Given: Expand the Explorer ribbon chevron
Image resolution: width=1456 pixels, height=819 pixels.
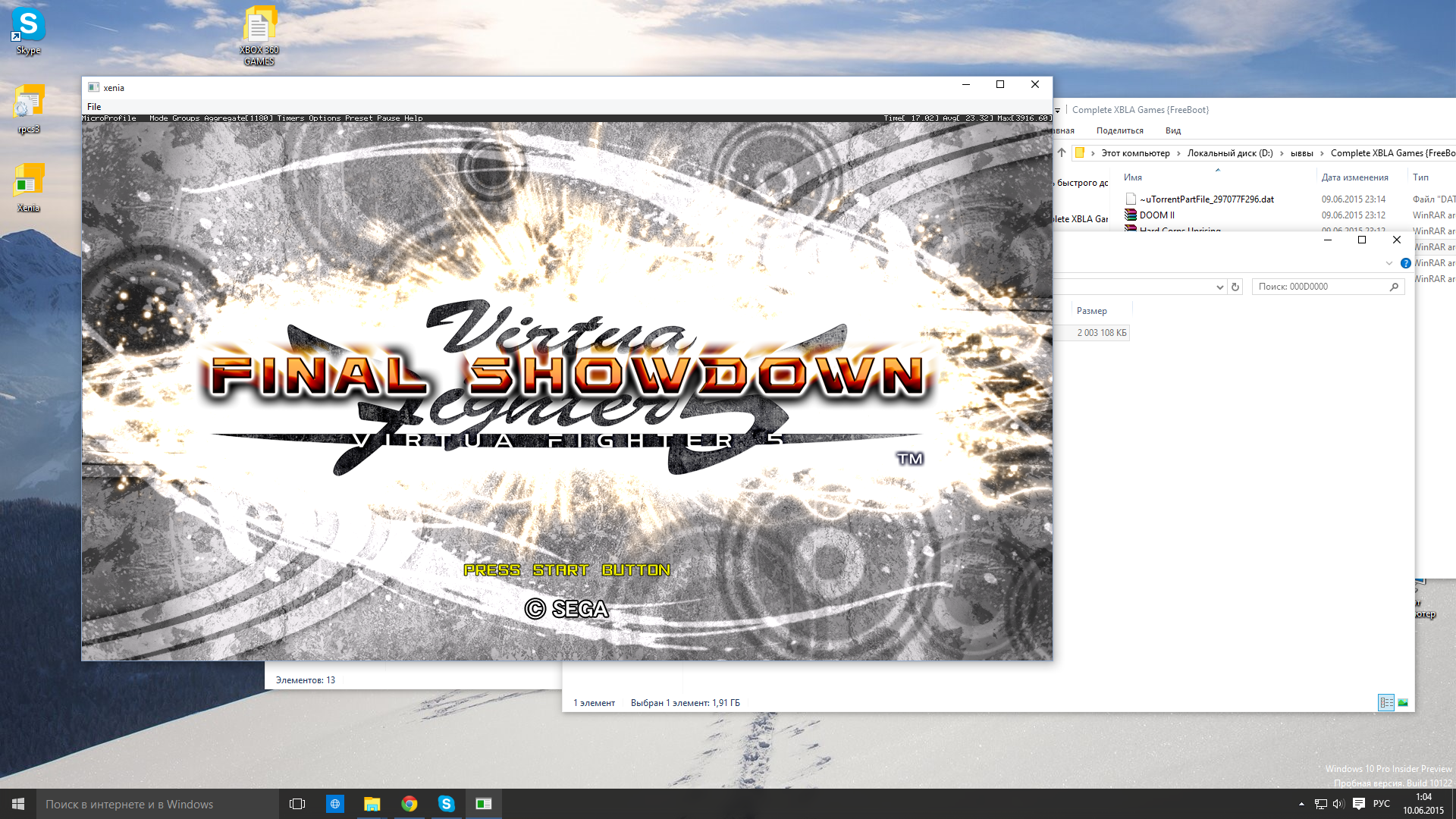Looking at the screenshot, I should coord(1389,263).
